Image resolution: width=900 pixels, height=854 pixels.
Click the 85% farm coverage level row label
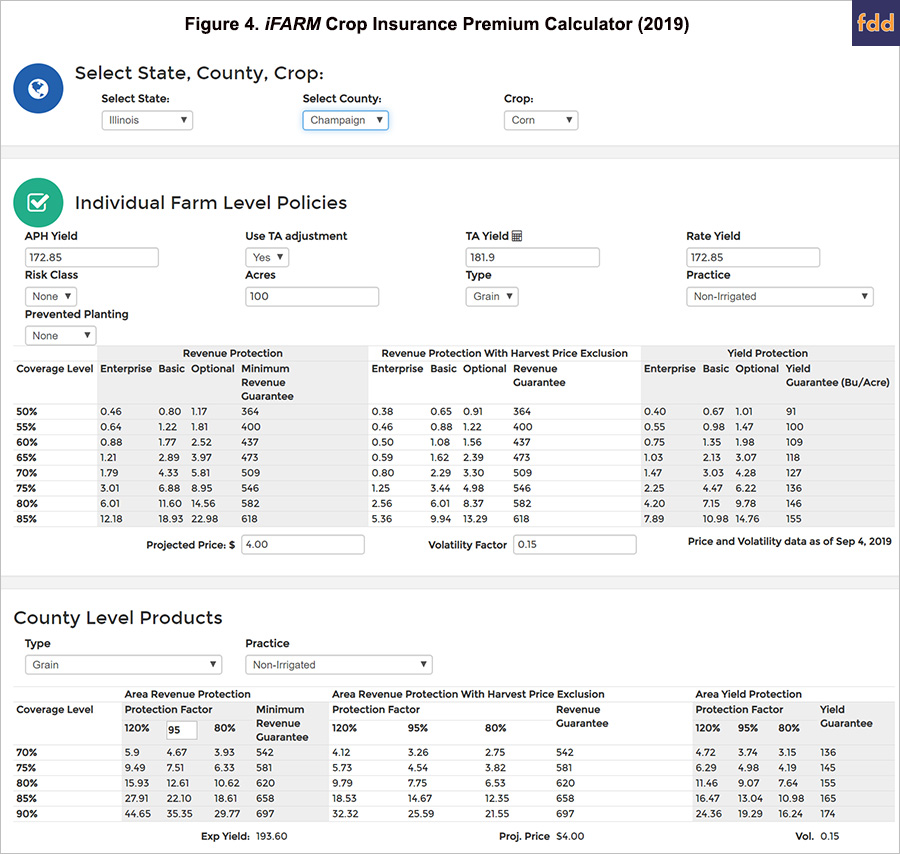coord(26,519)
